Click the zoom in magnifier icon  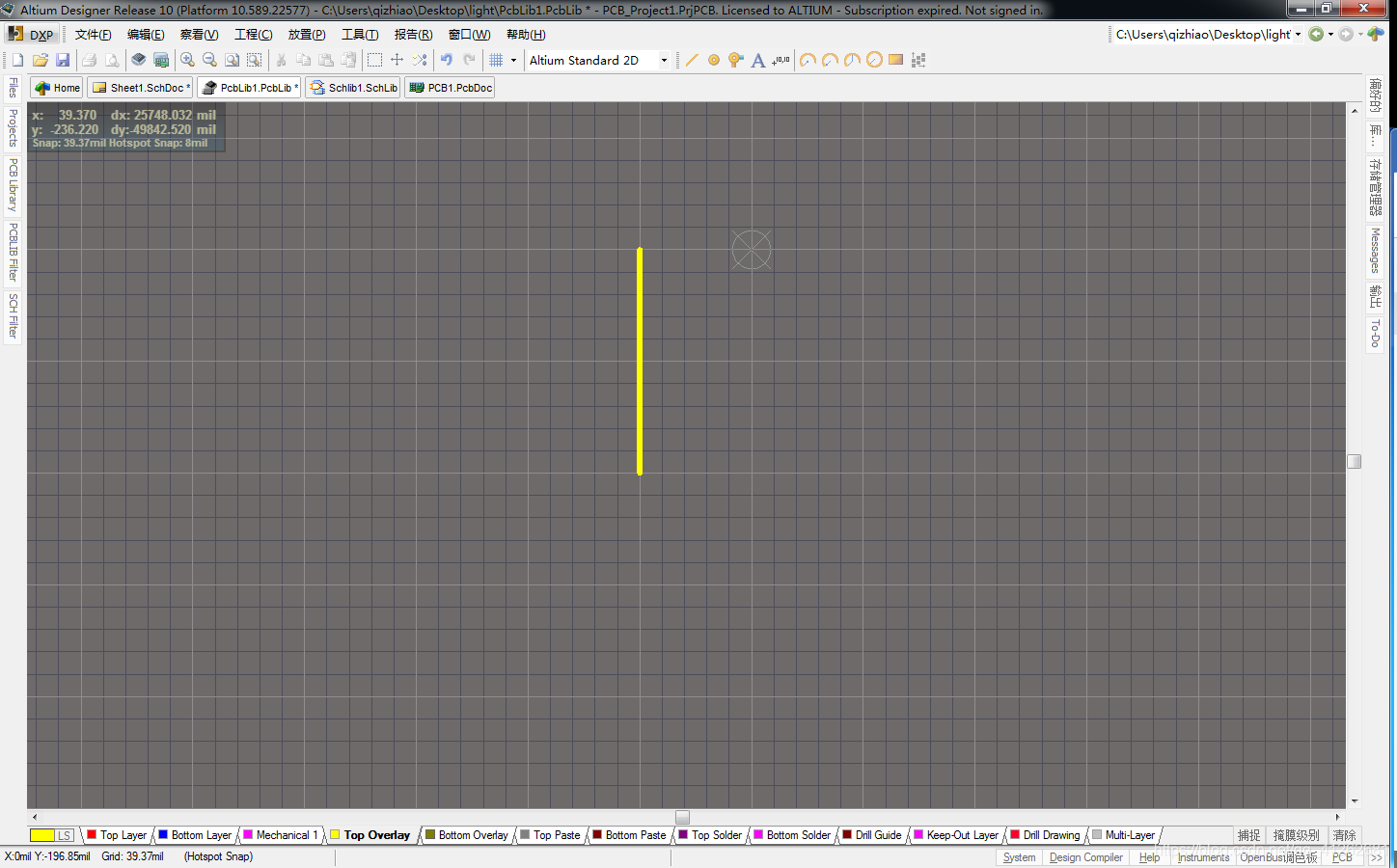pos(187,60)
